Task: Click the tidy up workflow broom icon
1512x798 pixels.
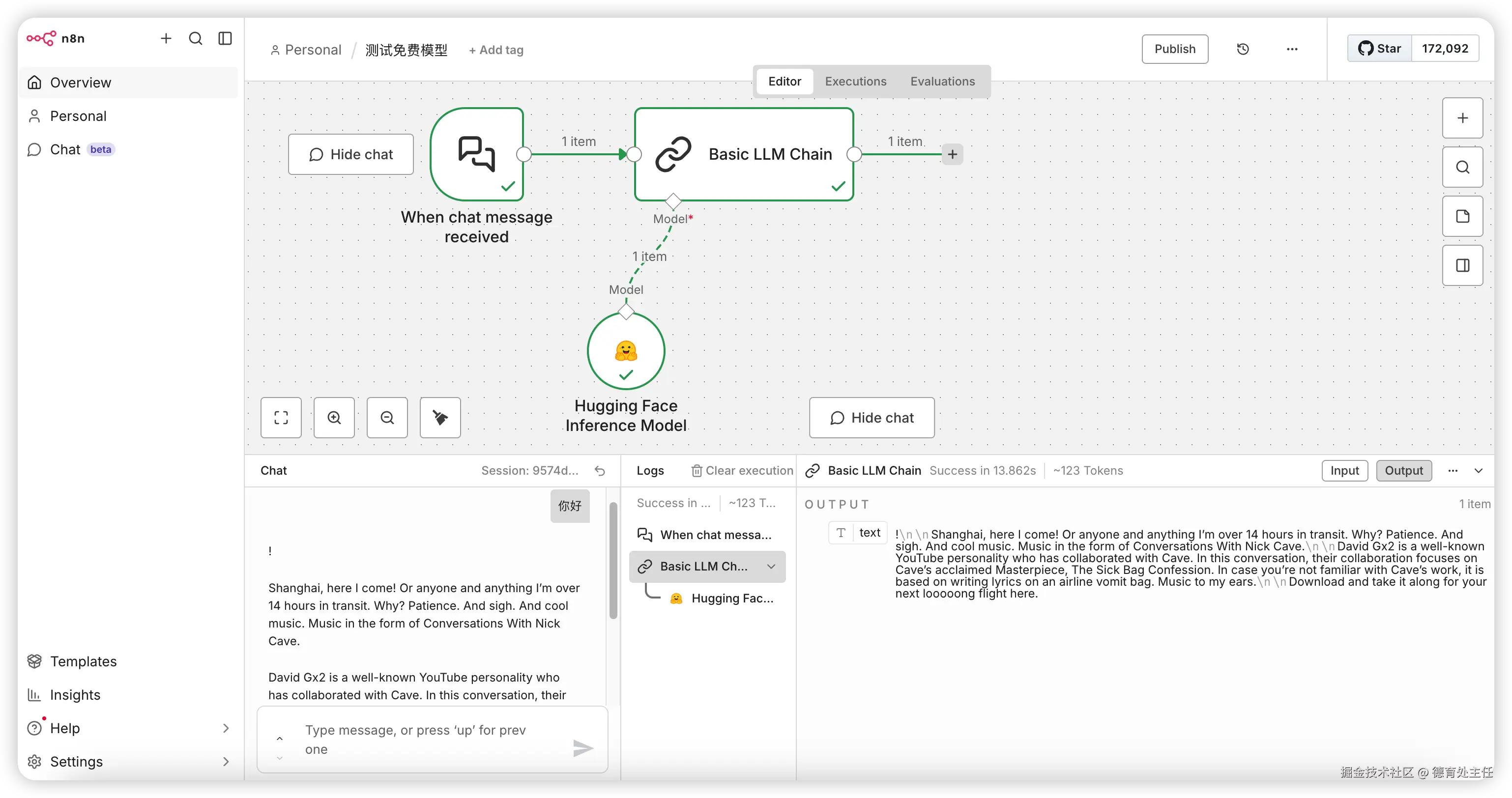Action: (440, 417)
